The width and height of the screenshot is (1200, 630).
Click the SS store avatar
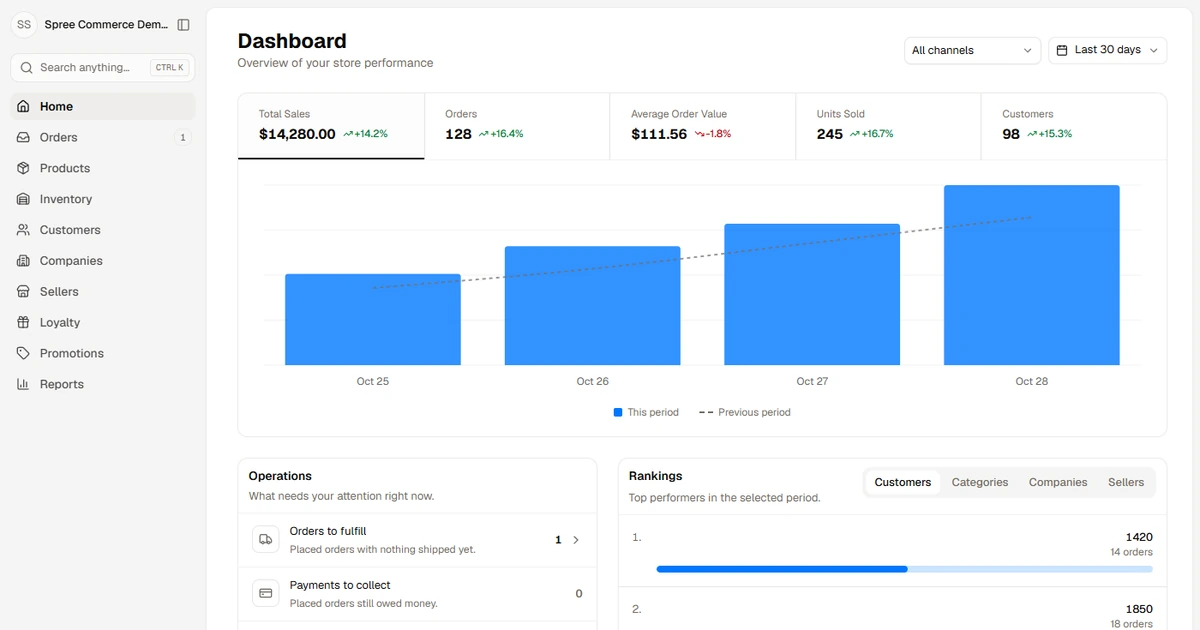(24, 25)
